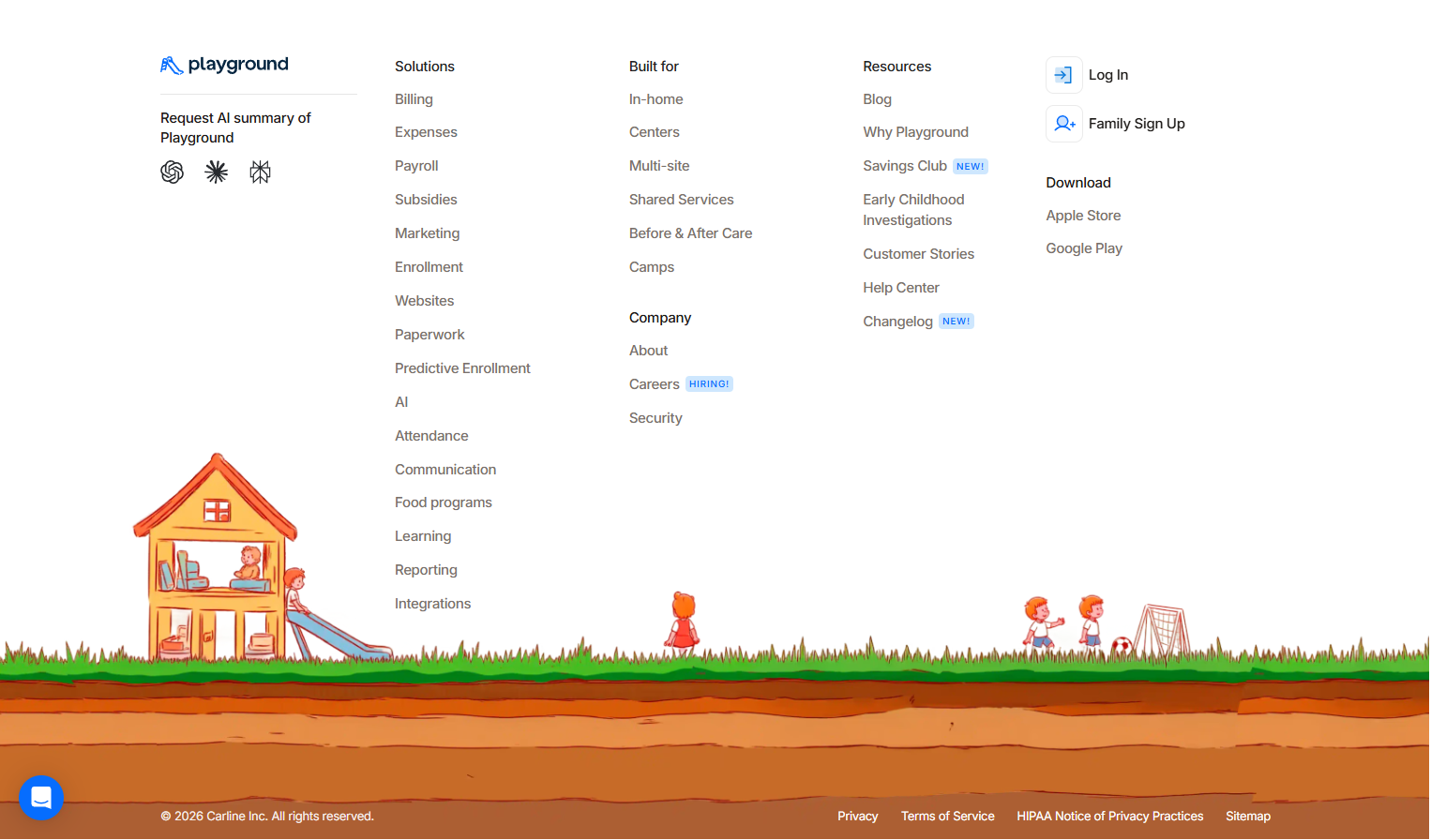
Task: Go to Camps
Action: point(652,267)
